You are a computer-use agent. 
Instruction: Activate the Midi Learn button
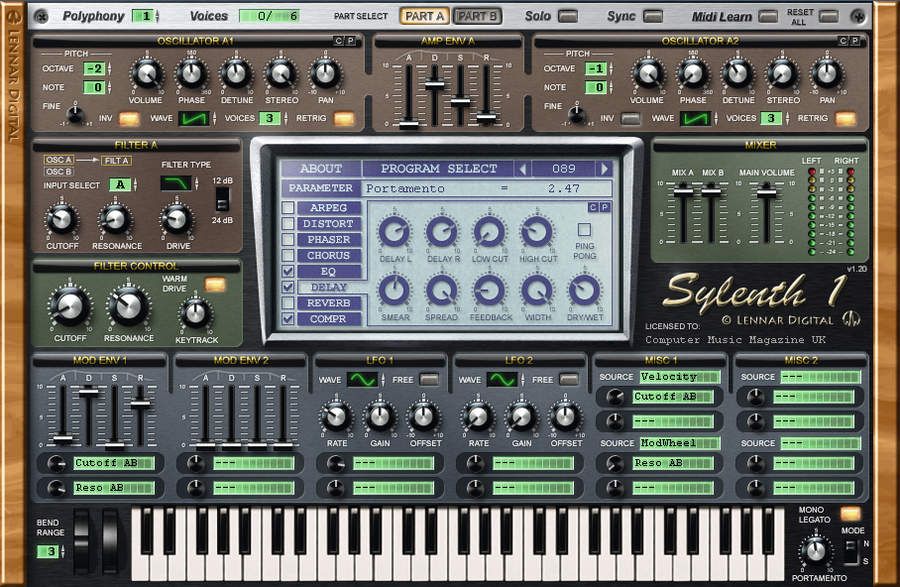767,16
